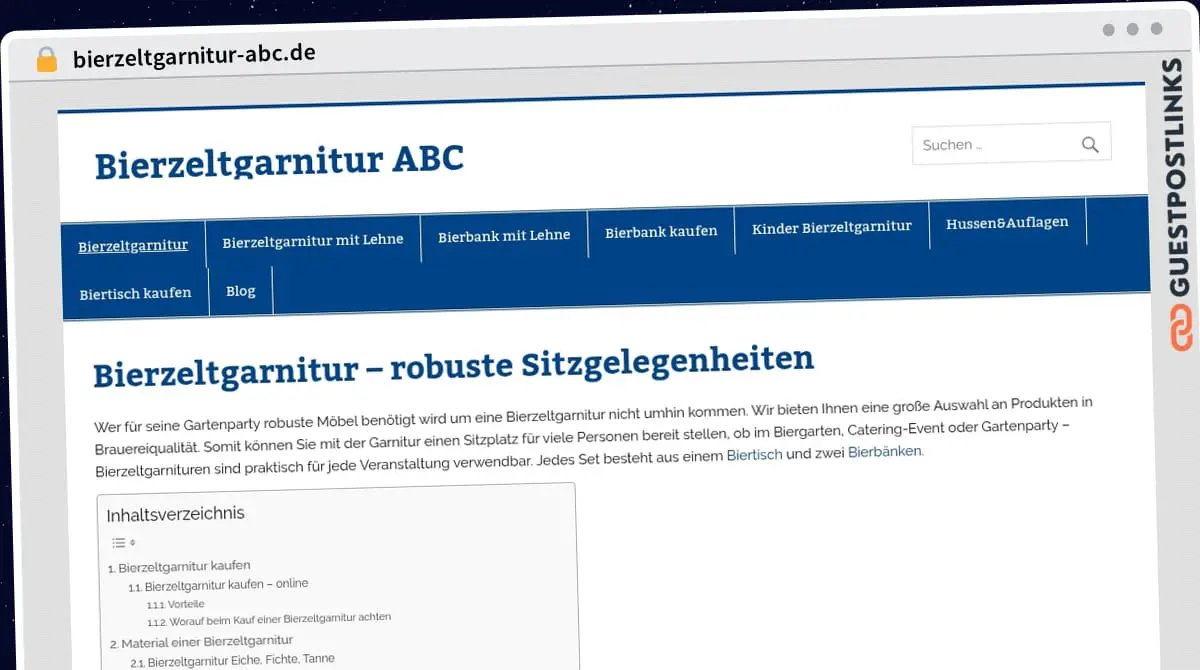Click the search magnifier icon
Viewport: 1200px width, 670px height.
coord(1090,145)
